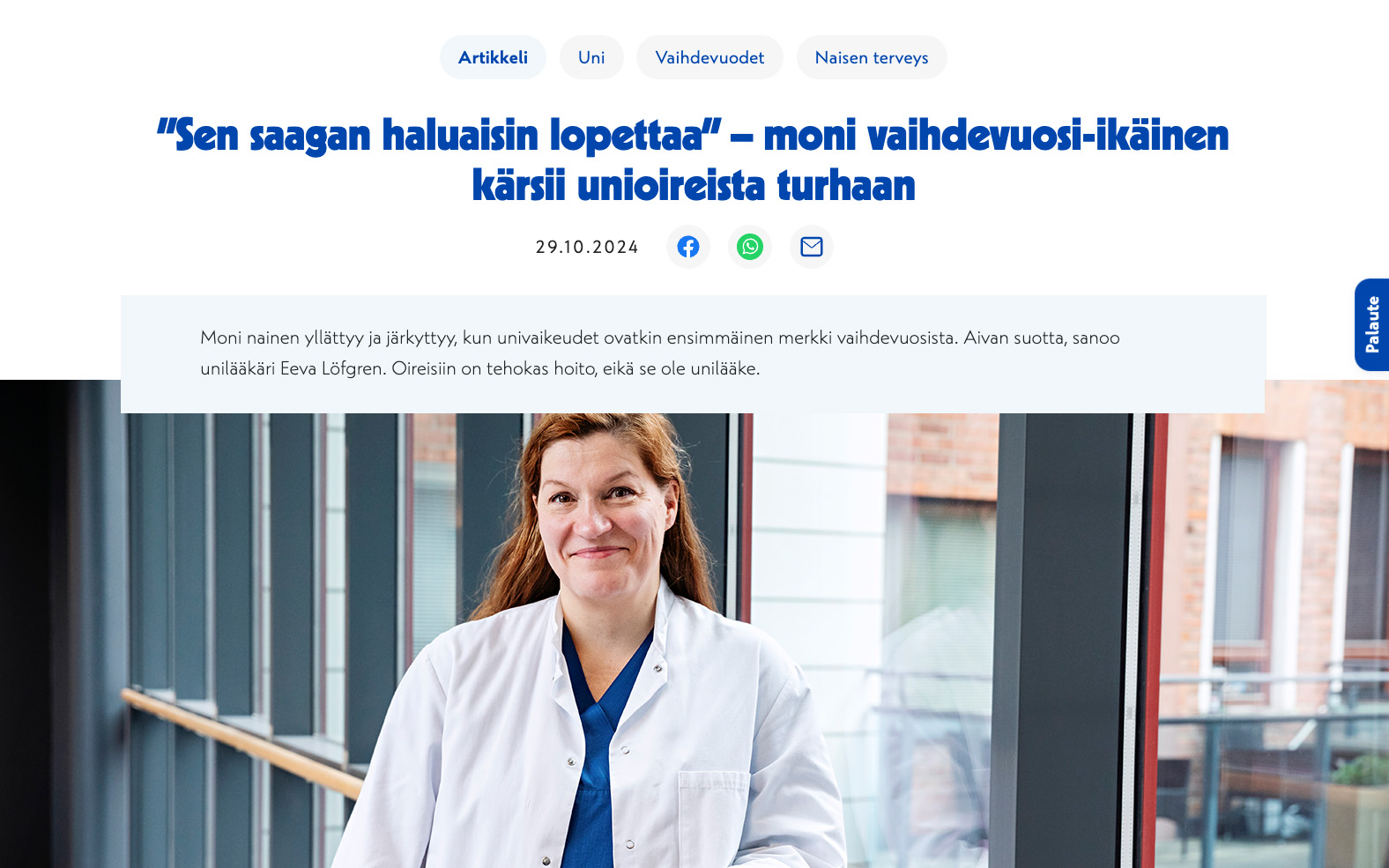Click the headline's first line "Sen saagan haluaisin lopettaa"
Image resolution: width=1389 pixels, height=868 pixels.
(439, 136)
